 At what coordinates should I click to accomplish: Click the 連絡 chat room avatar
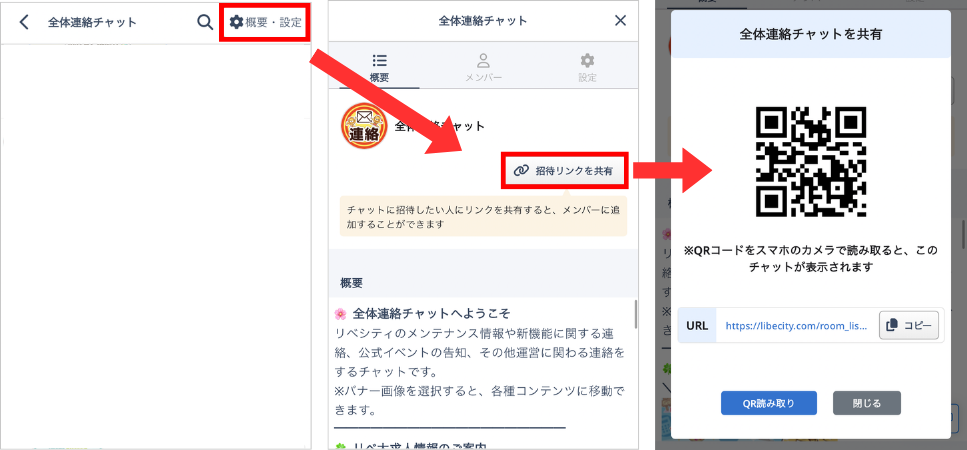pos(365,127)
